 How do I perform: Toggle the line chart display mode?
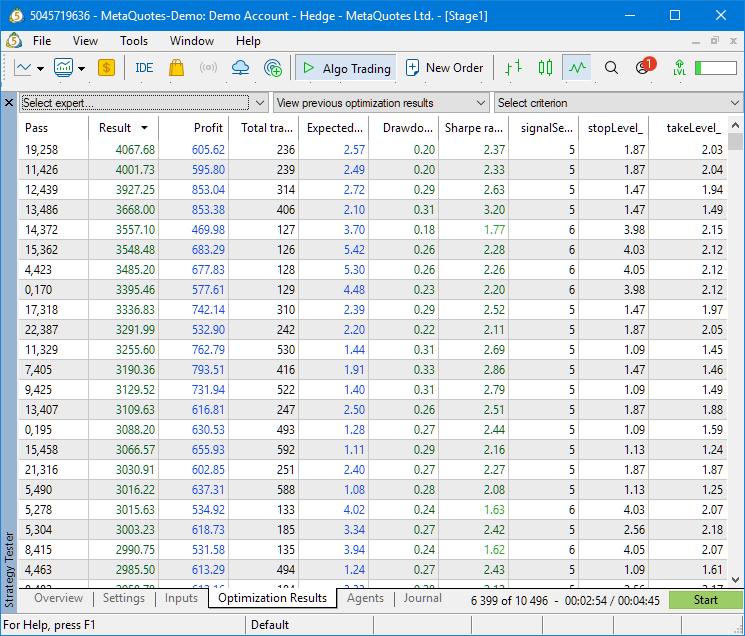[577, 68]
